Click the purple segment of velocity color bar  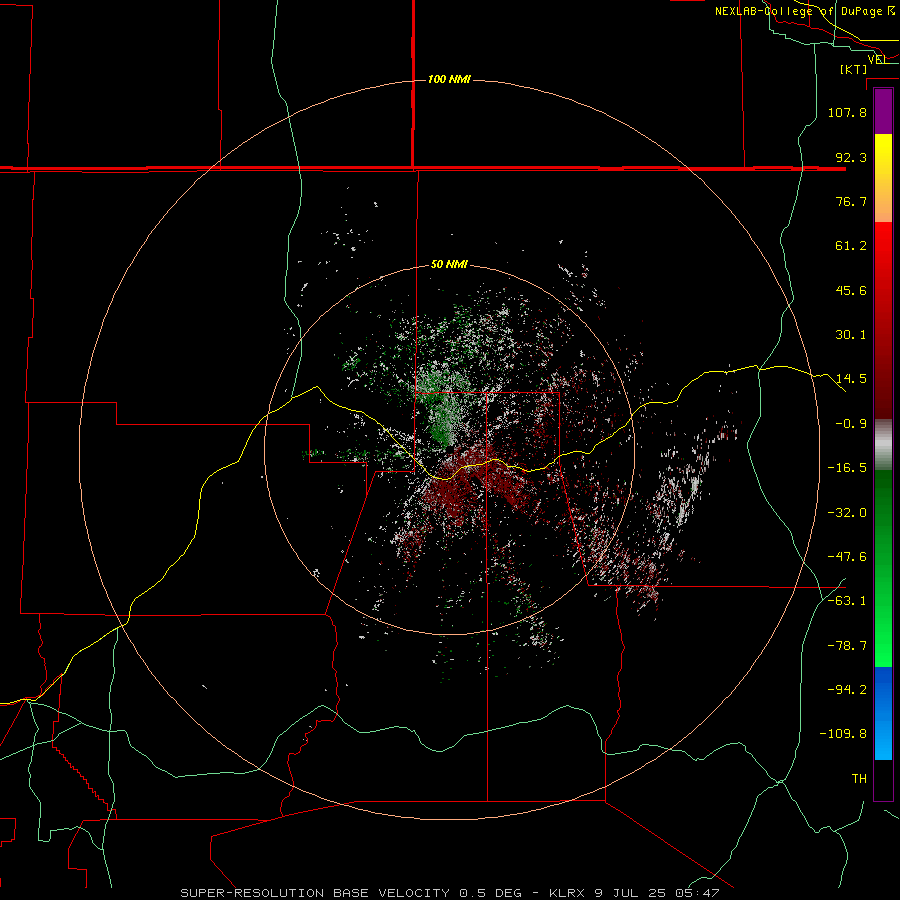click(883, 112)
